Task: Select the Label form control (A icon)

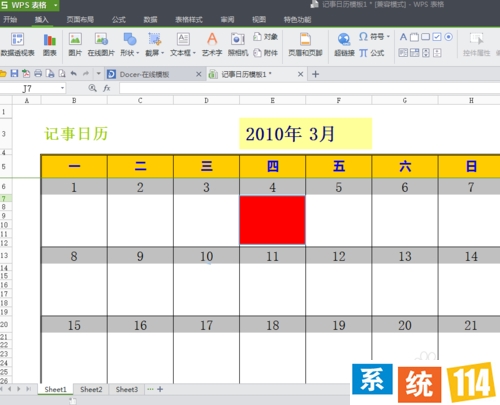Action: [x=403, y=37]
